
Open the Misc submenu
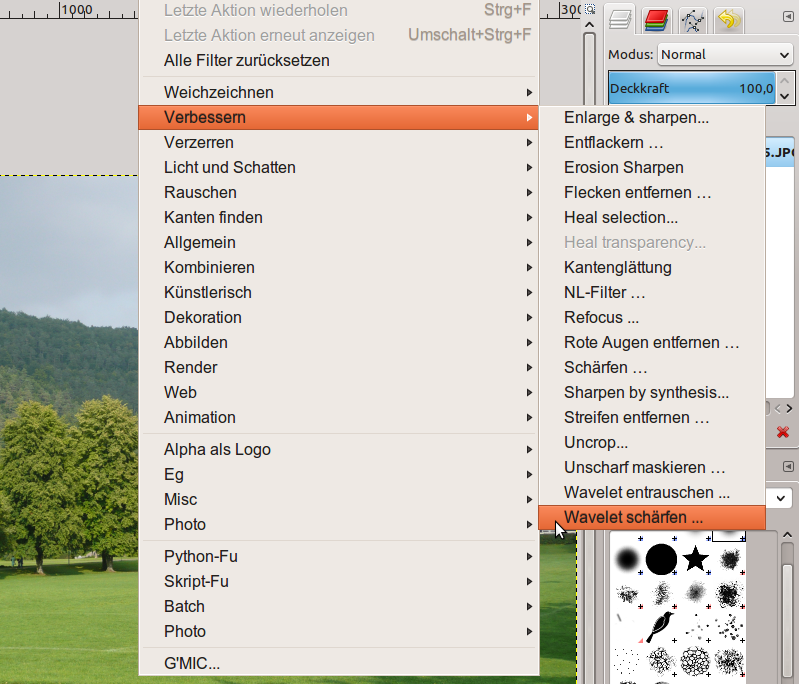(x=338, y=499)
